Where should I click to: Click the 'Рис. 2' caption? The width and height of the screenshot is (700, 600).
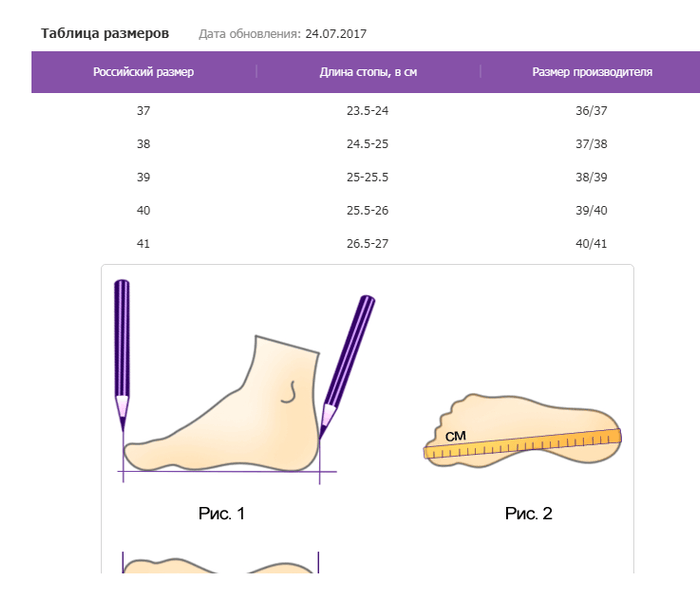(x=529, y=513)
